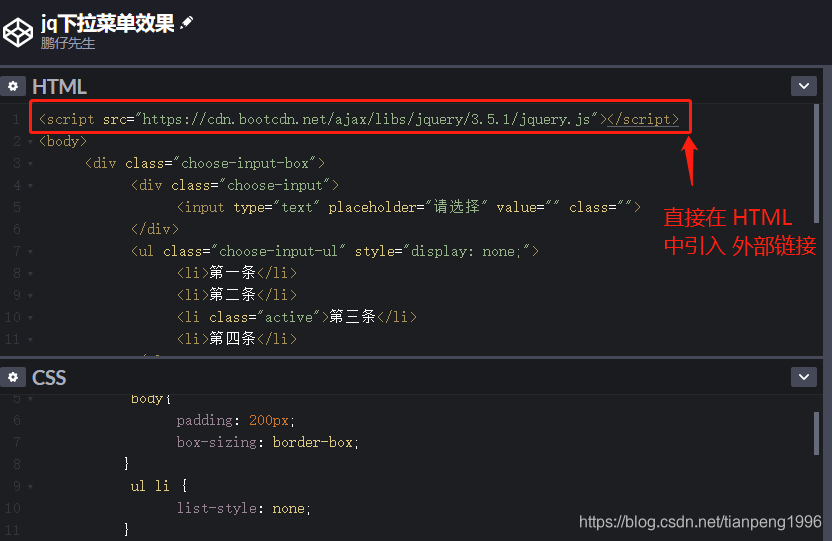The width and height of the screenshot is (832, 541).
Task: Click the 第一条 list item code
Action: click(x=237, y=273)
